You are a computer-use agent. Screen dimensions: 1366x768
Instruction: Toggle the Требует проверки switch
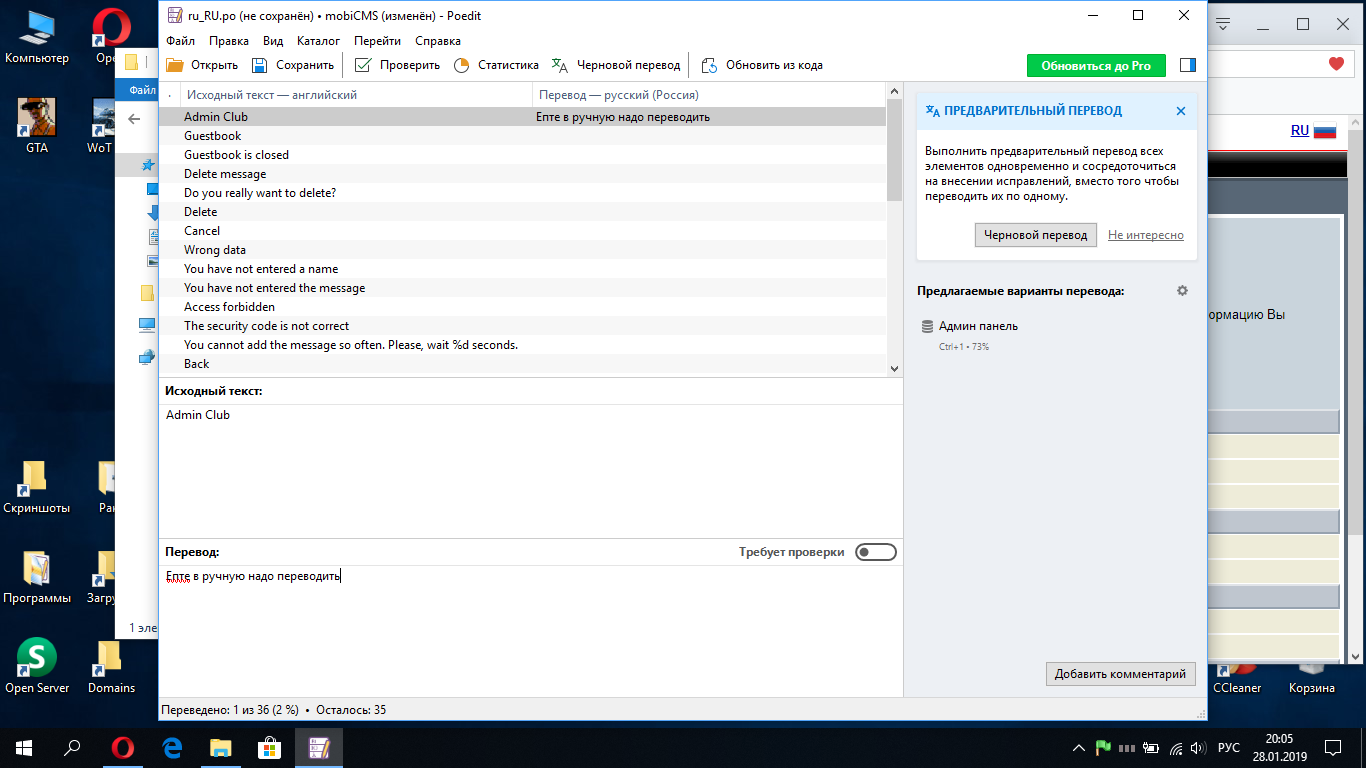875,552
